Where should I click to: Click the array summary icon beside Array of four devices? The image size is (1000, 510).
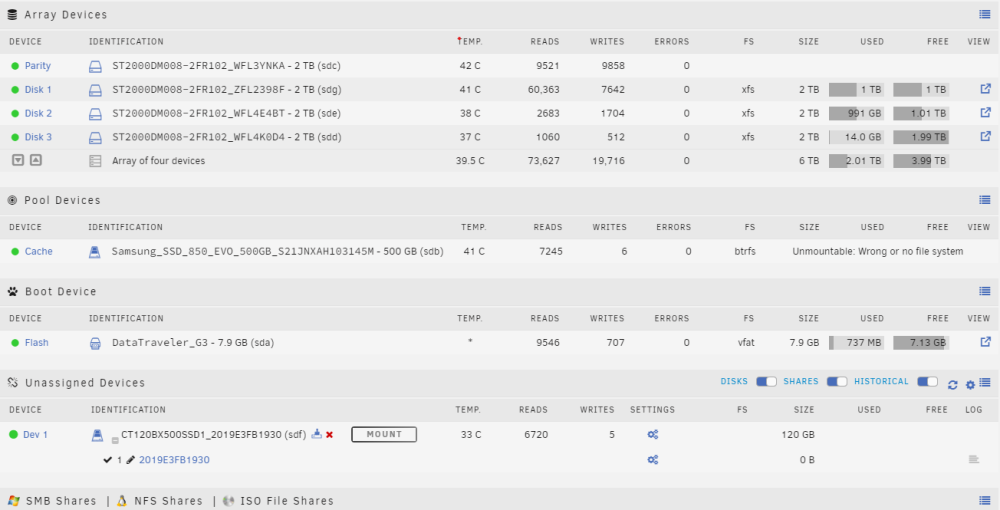click(95, 161)
